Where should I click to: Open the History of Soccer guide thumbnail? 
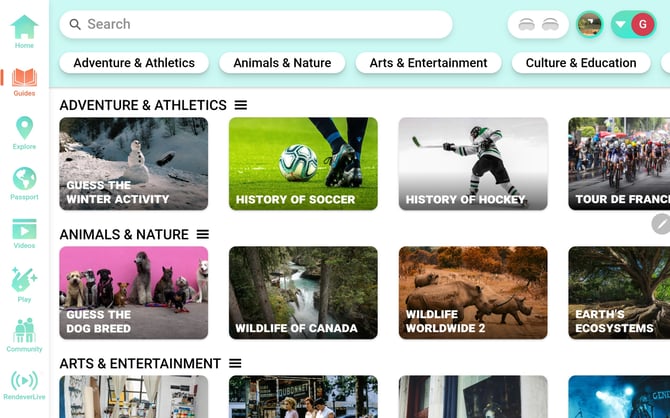tap(303, 164)
